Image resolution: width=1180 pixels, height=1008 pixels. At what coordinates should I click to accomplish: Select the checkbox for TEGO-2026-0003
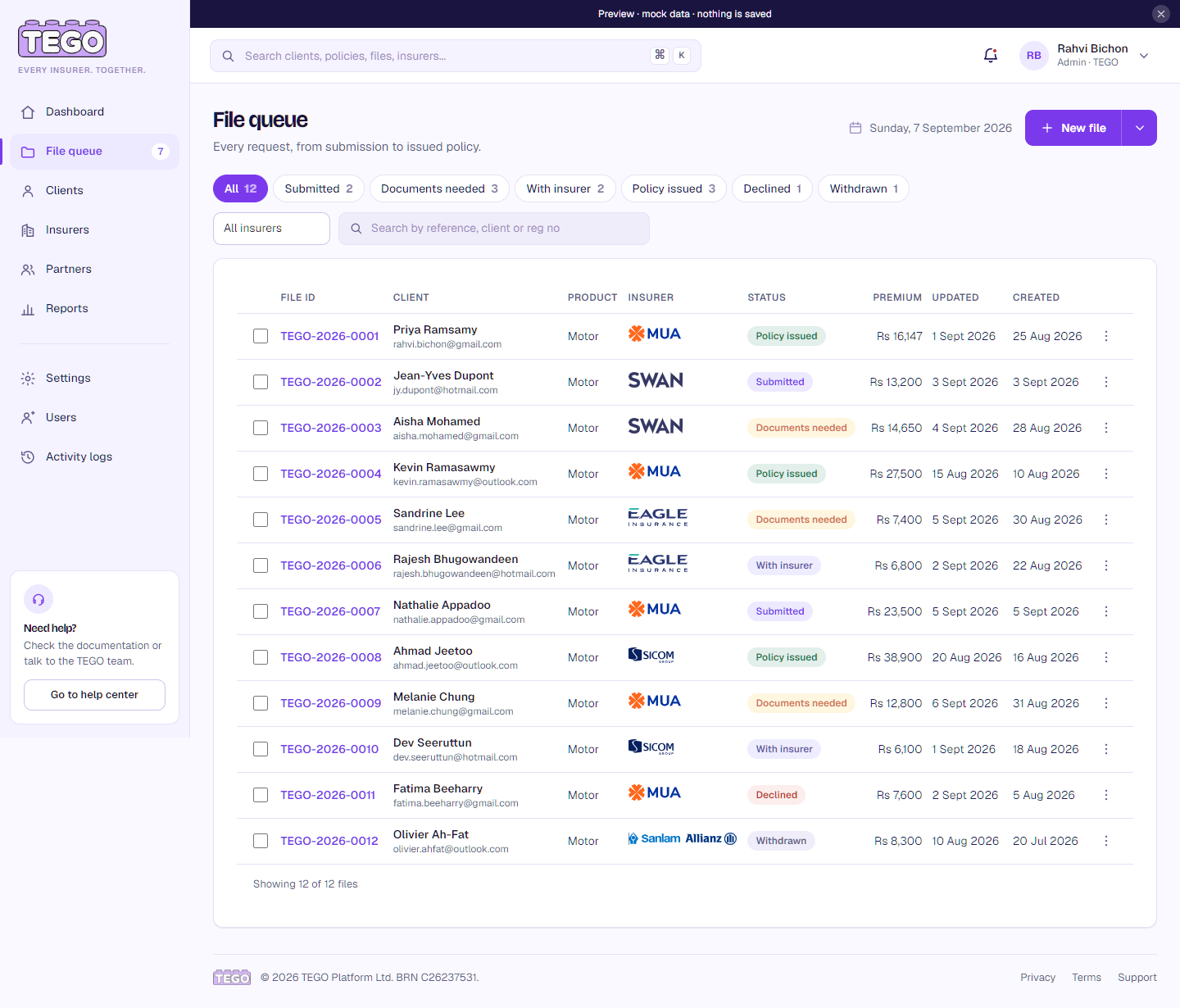(261, 428)
